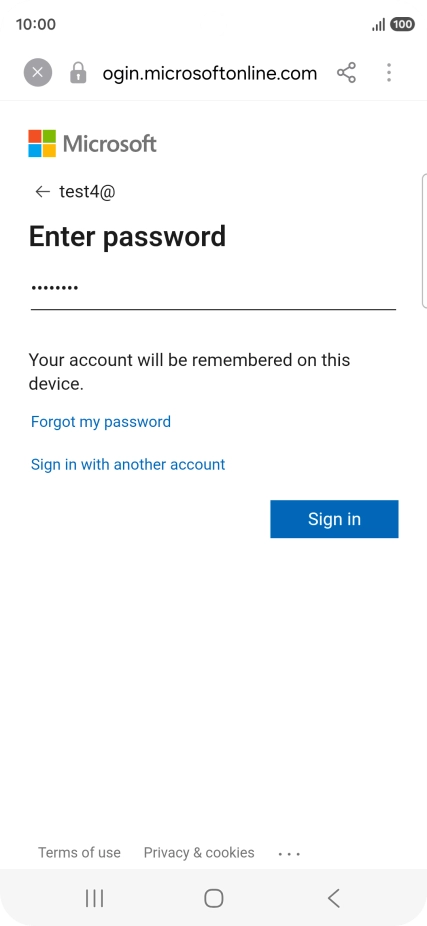Tap the signal strength status icon
Image resolution: width=427 pixels, height=926 pixels.
pyautogui.click(x=379, y=25)
